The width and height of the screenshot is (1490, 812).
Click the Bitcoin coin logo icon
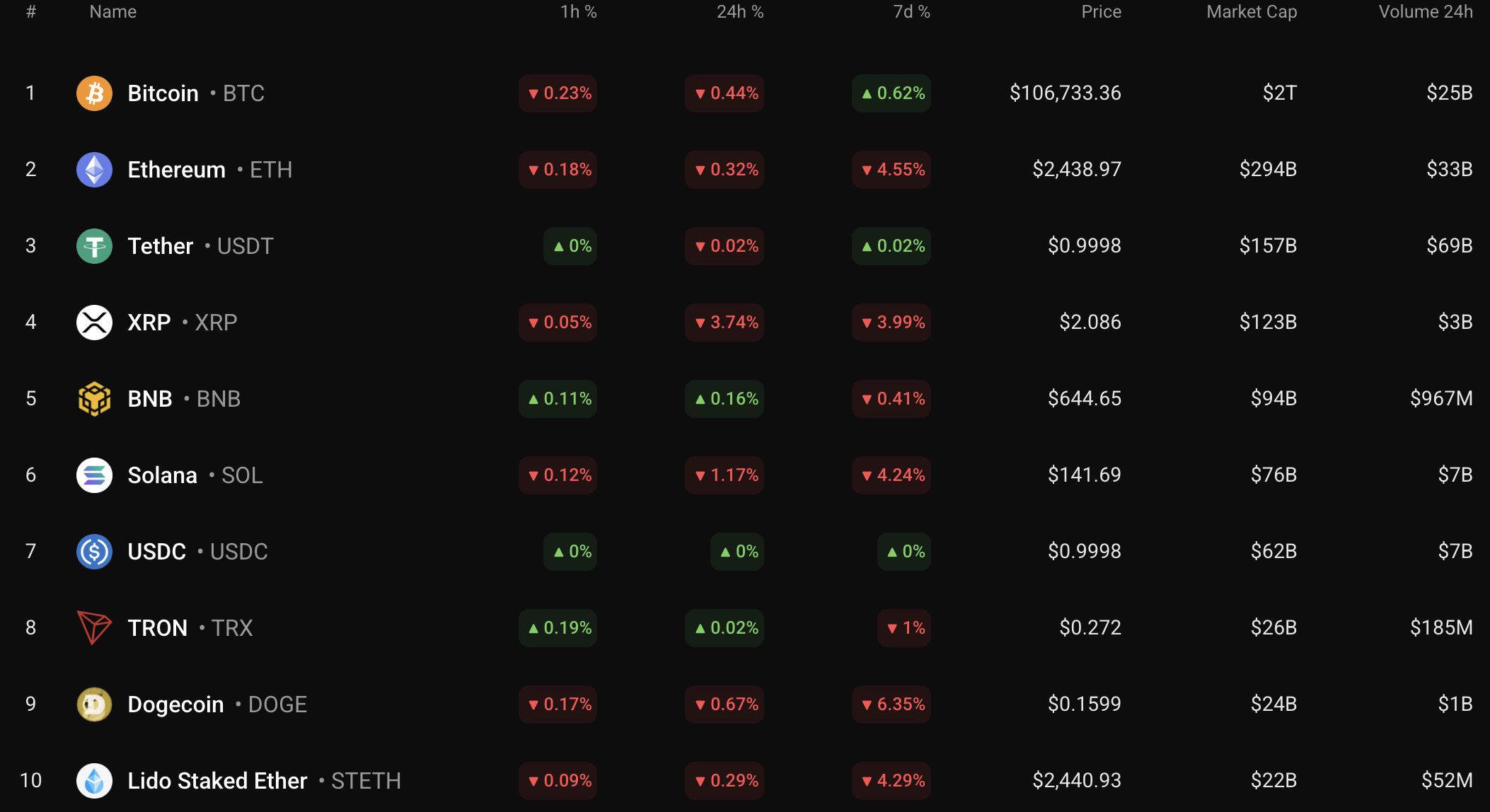coord(94,93)
